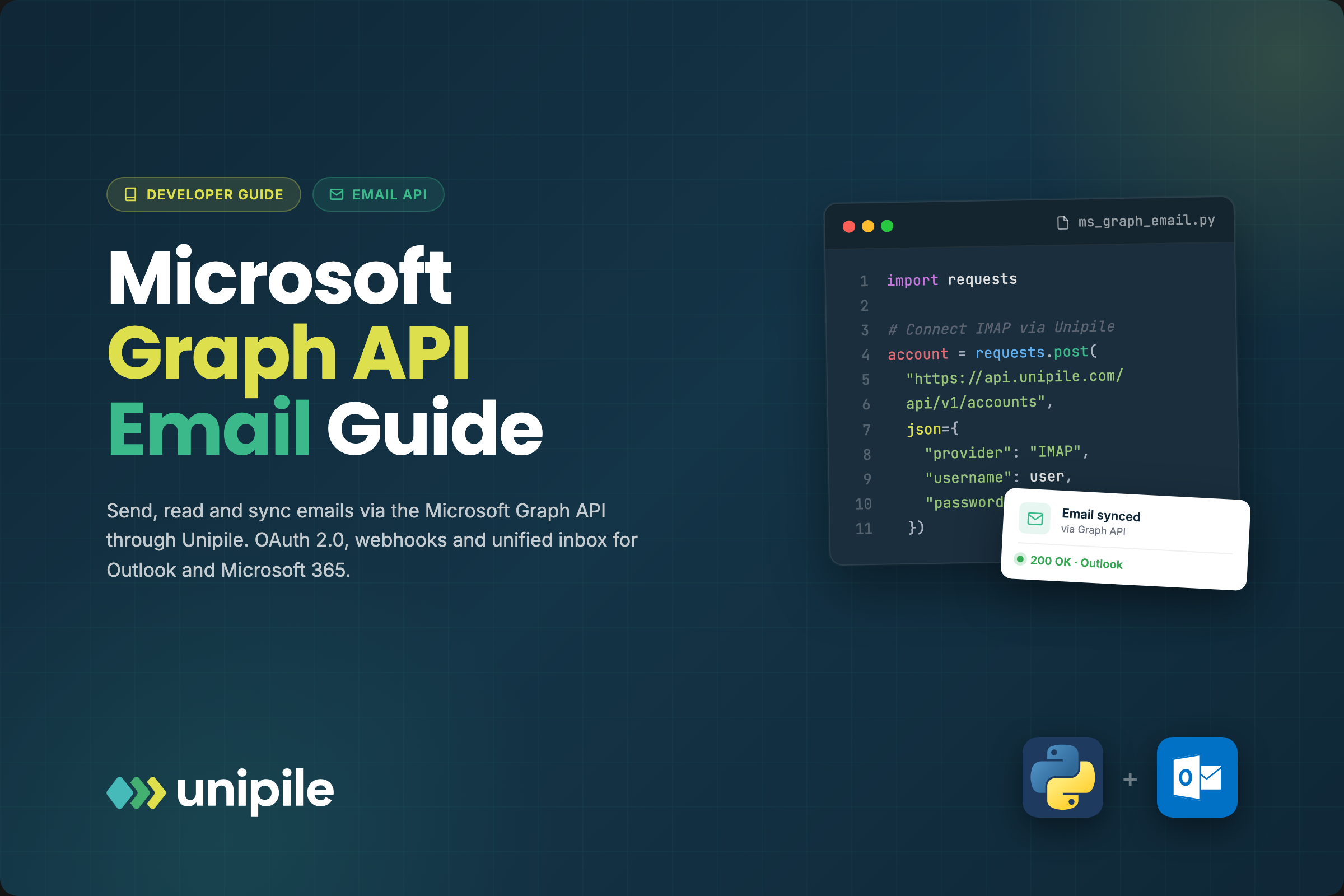Click the 'import requests' code line
This screenshot has height=896, width=1344.
[951, 279]
